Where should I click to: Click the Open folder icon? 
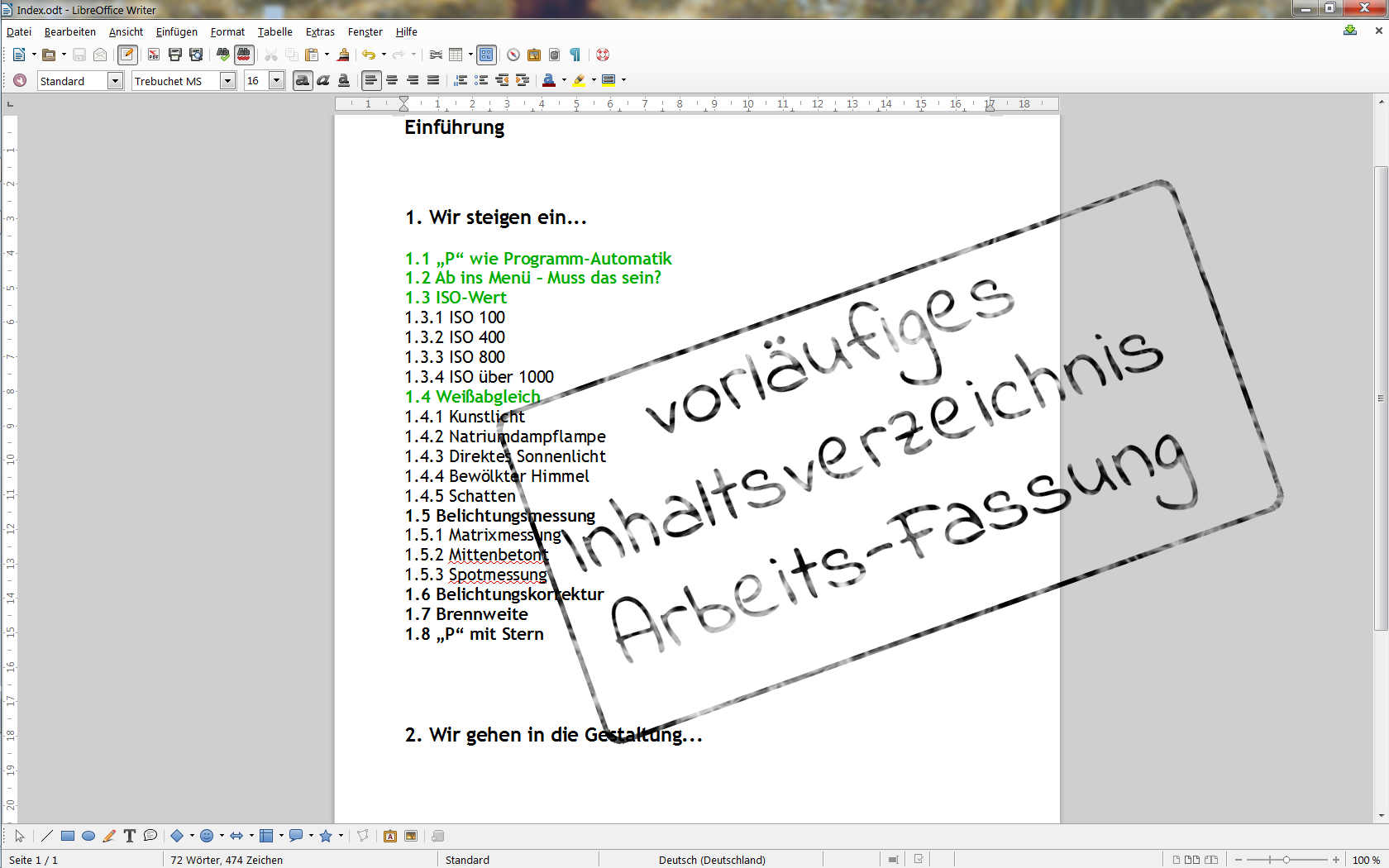tap(49, 55)
